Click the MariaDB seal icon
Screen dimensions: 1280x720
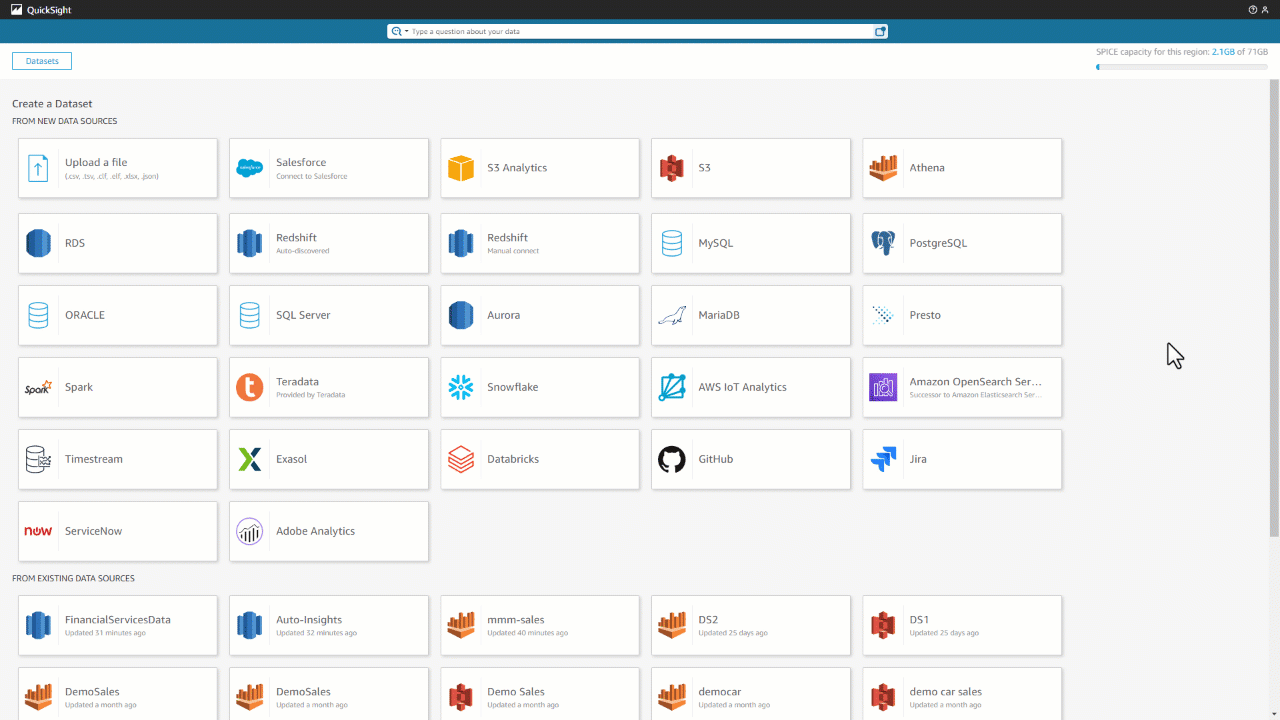point(672,316)
